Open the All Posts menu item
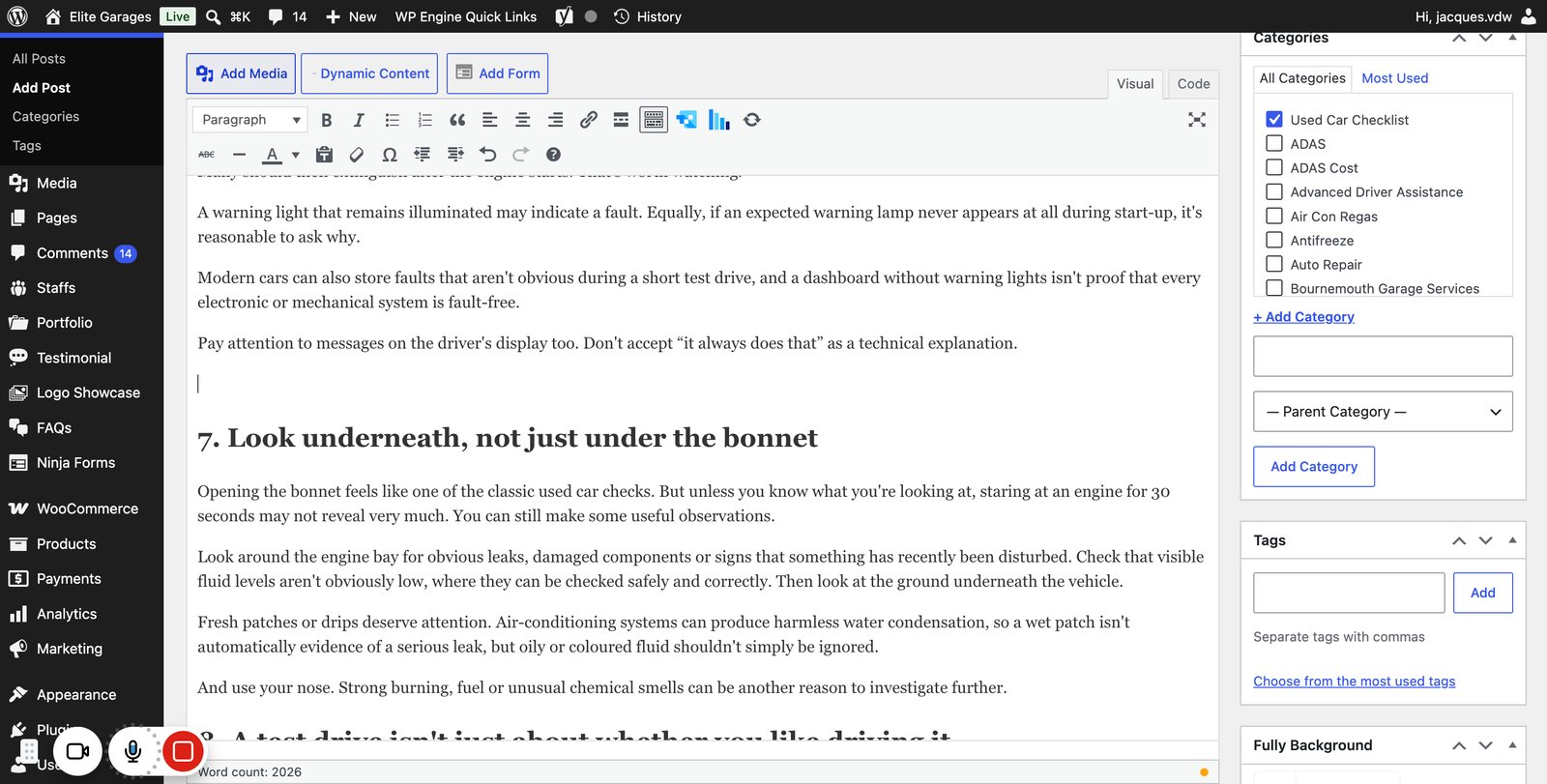Screen dimensions: 1547x784 (39, 59)
